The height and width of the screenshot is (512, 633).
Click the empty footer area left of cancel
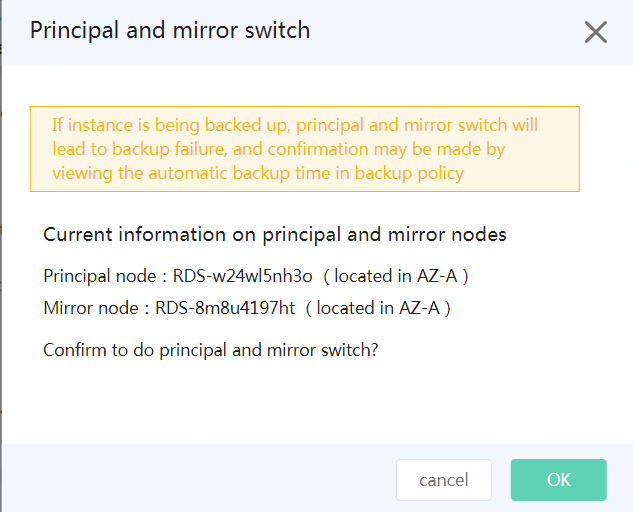coord(198,480)
